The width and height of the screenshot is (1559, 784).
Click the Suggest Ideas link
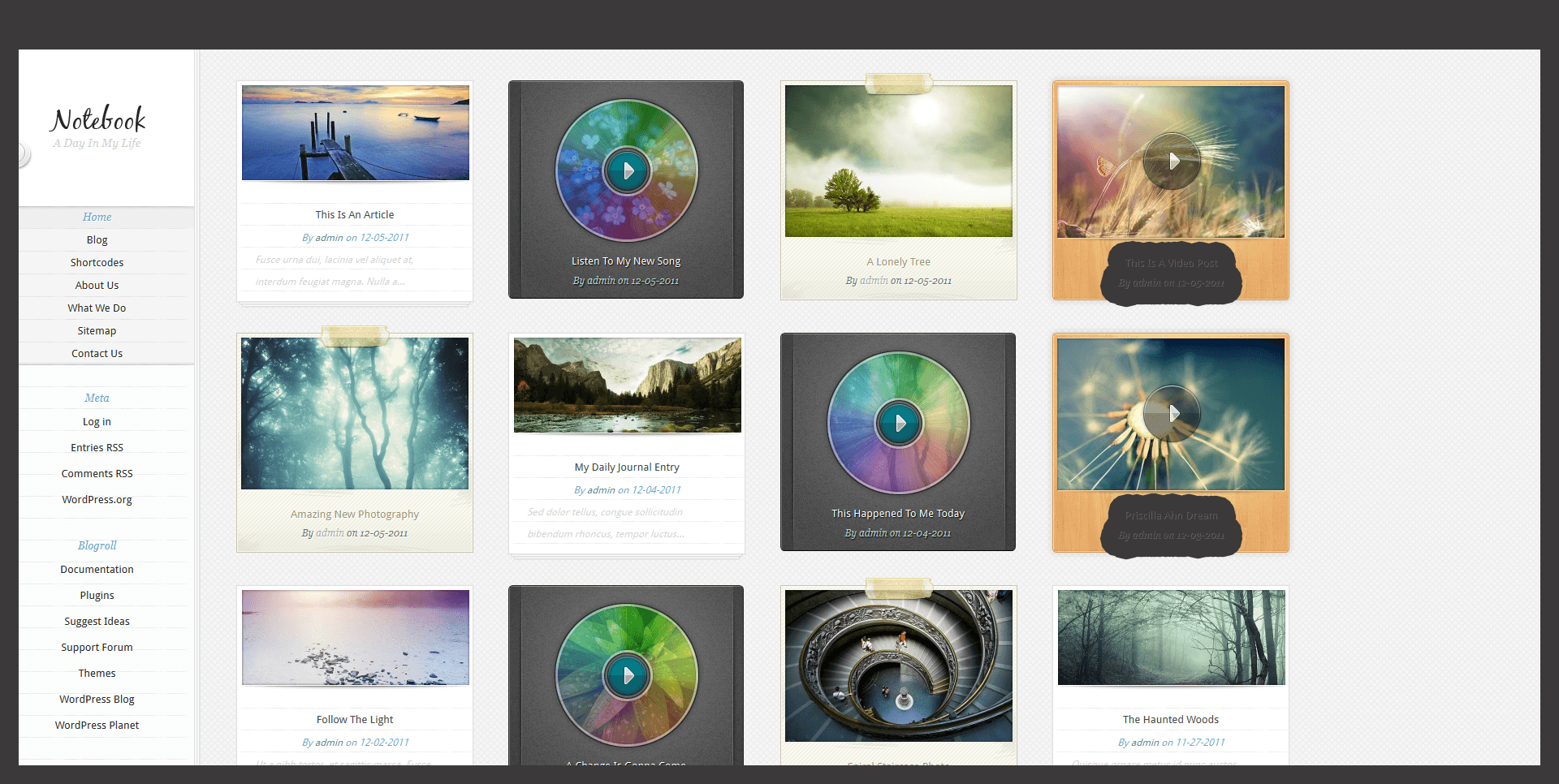97,621
